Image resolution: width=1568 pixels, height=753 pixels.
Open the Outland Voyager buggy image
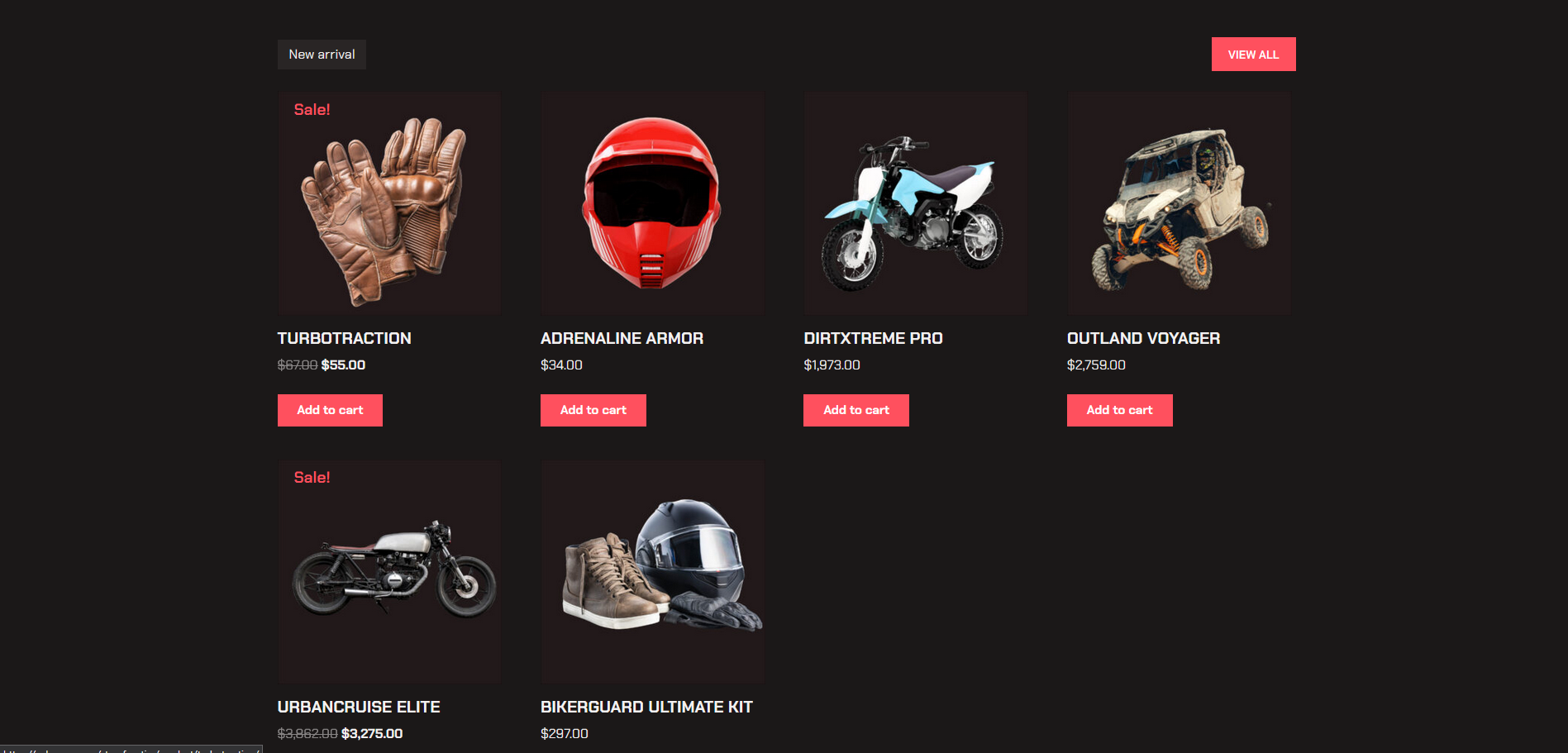coord(1179,203)
